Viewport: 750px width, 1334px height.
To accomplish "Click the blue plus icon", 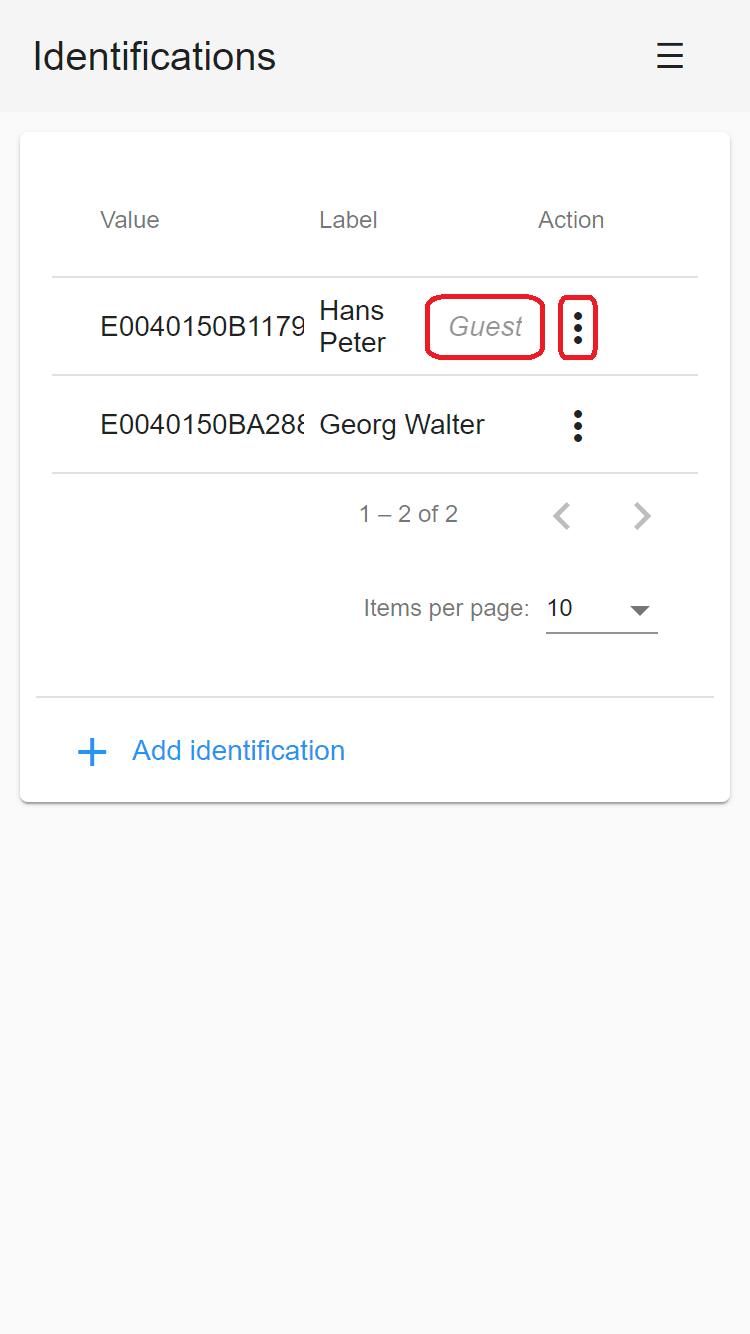I will 92,752.
